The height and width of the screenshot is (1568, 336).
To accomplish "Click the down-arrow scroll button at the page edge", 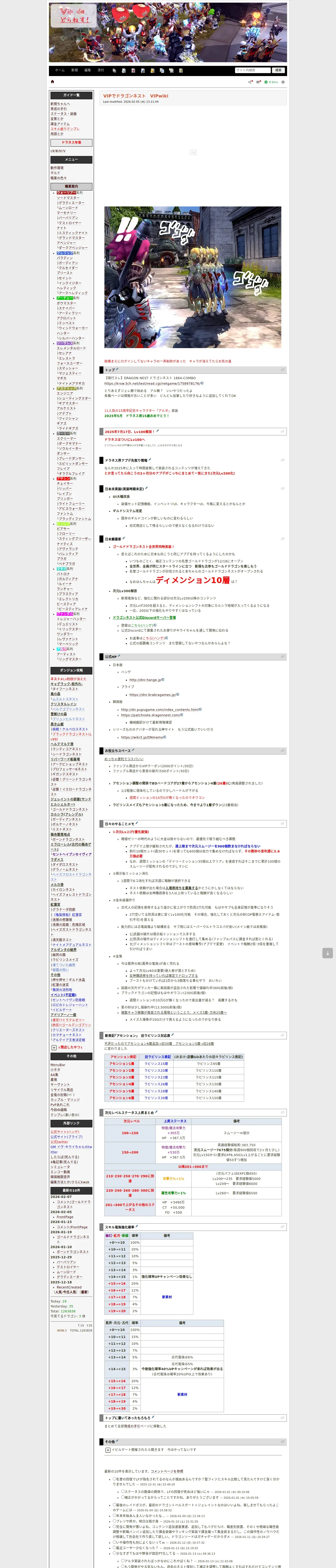I will point(327,953).
